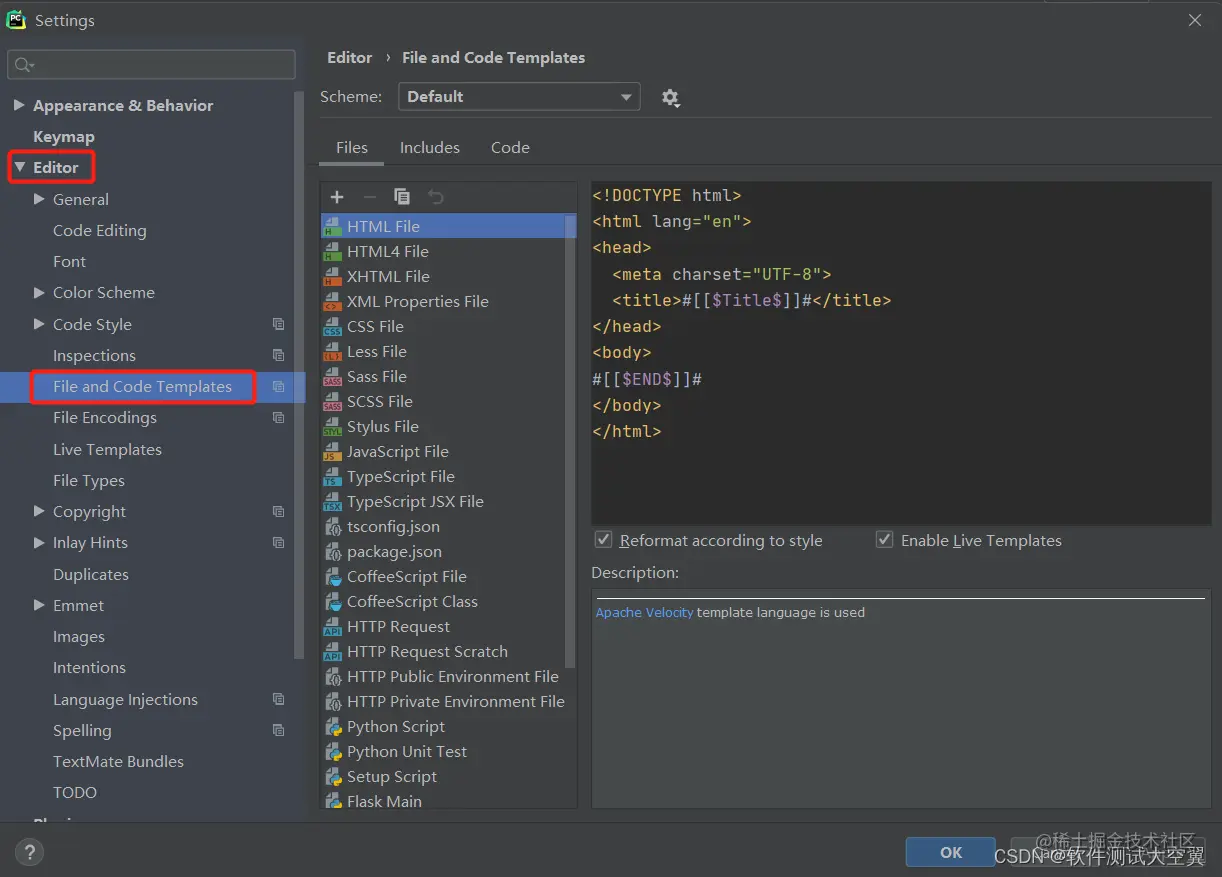Click project-level icon beside Code Style
The width and height of the screenshot is (1222, 877).
278,324
